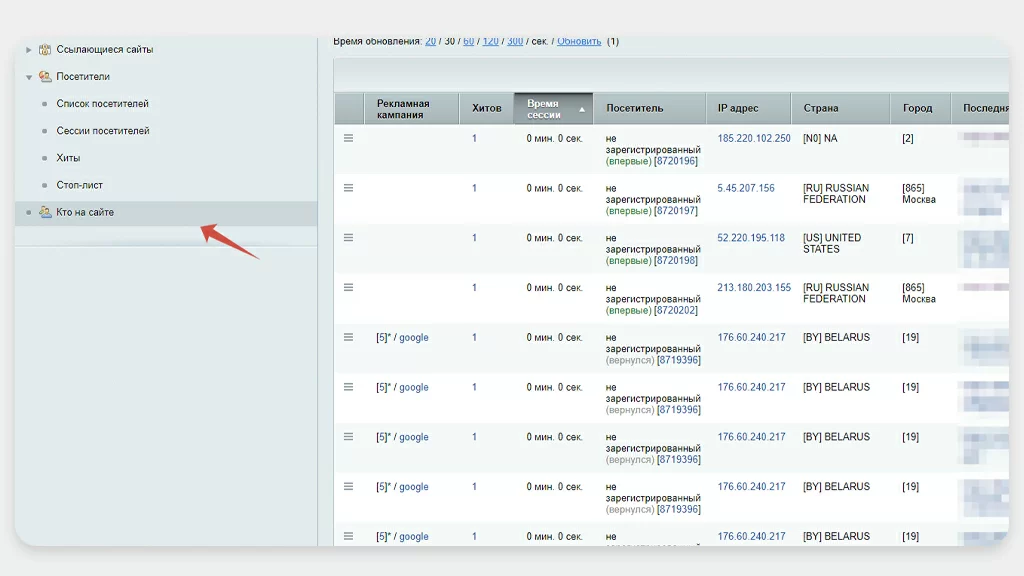Click the Ссылающиеся сайты sidebar icon

(45, 49)
